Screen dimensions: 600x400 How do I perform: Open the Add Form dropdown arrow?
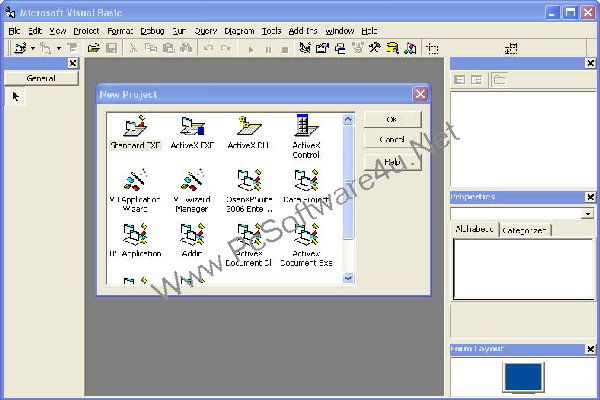coord(59,48)
